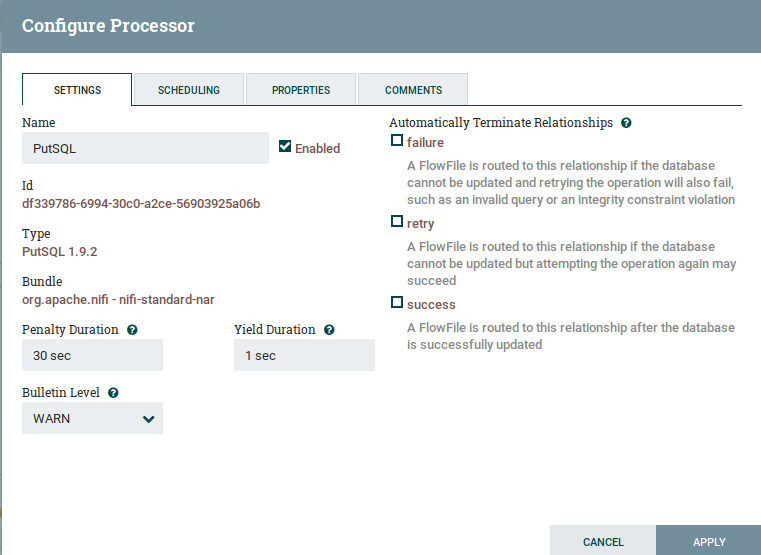The height and width of the screenshot is (555, 761).
Task: Click the Cancel button
Action: click(603, 541)
